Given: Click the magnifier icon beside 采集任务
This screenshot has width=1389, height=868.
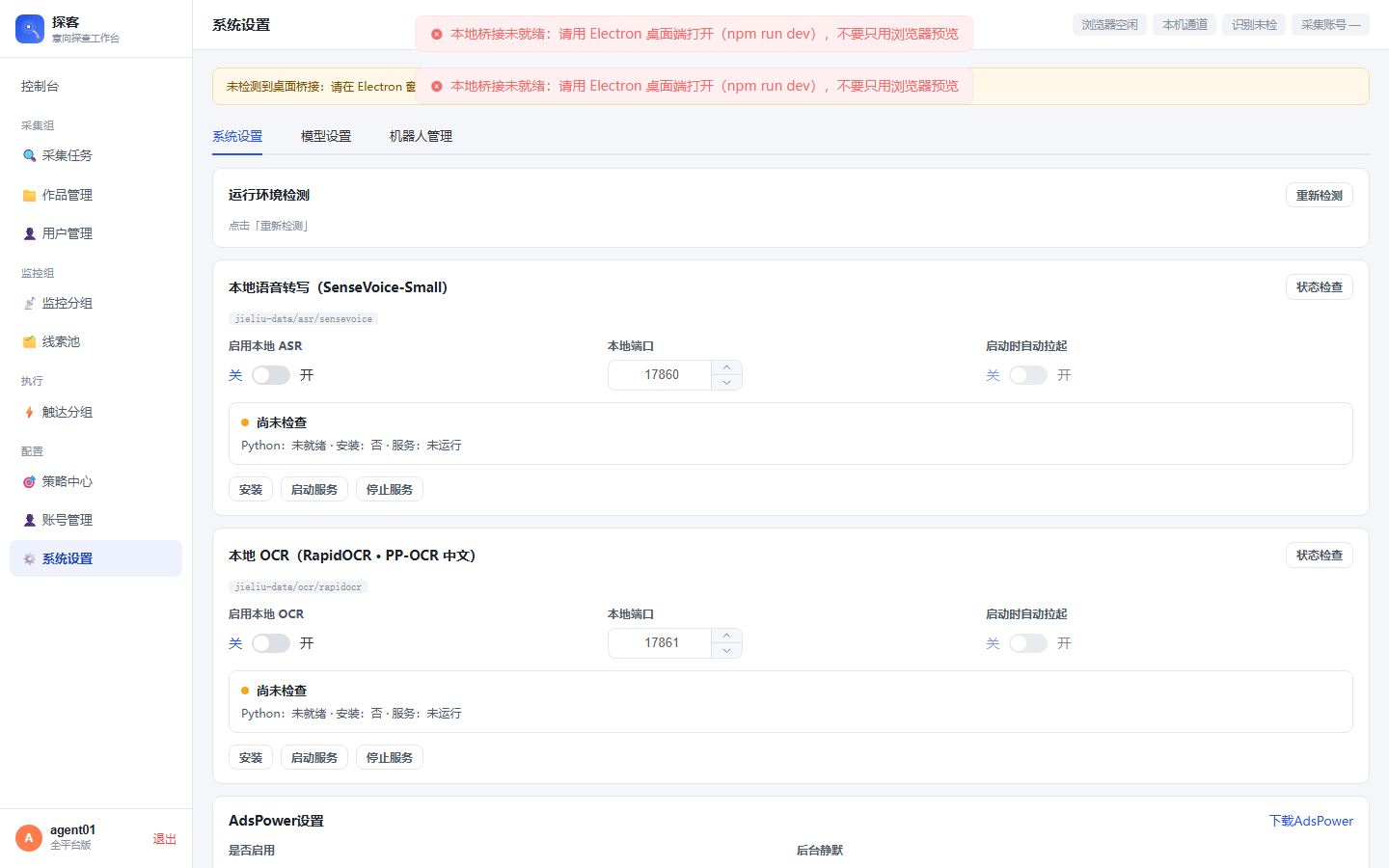Looking at the screenshot, I should click(x=30, y=155).
